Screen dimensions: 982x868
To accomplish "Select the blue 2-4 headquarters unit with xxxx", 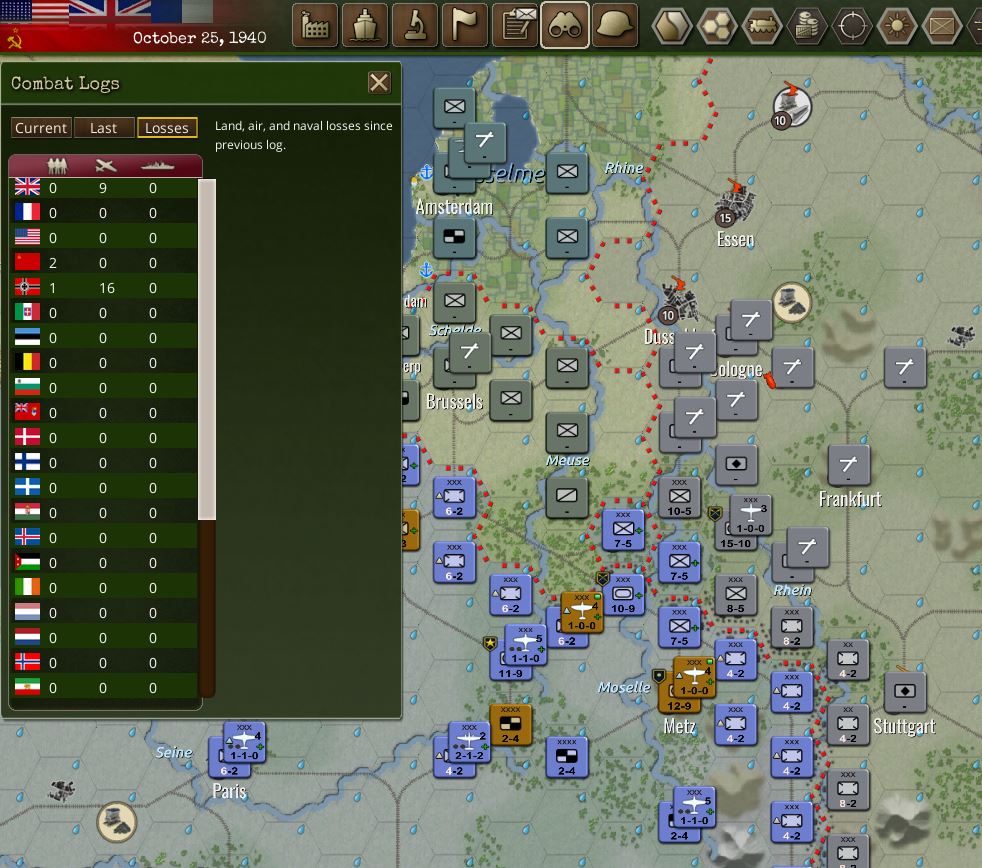I will point(567,757).
